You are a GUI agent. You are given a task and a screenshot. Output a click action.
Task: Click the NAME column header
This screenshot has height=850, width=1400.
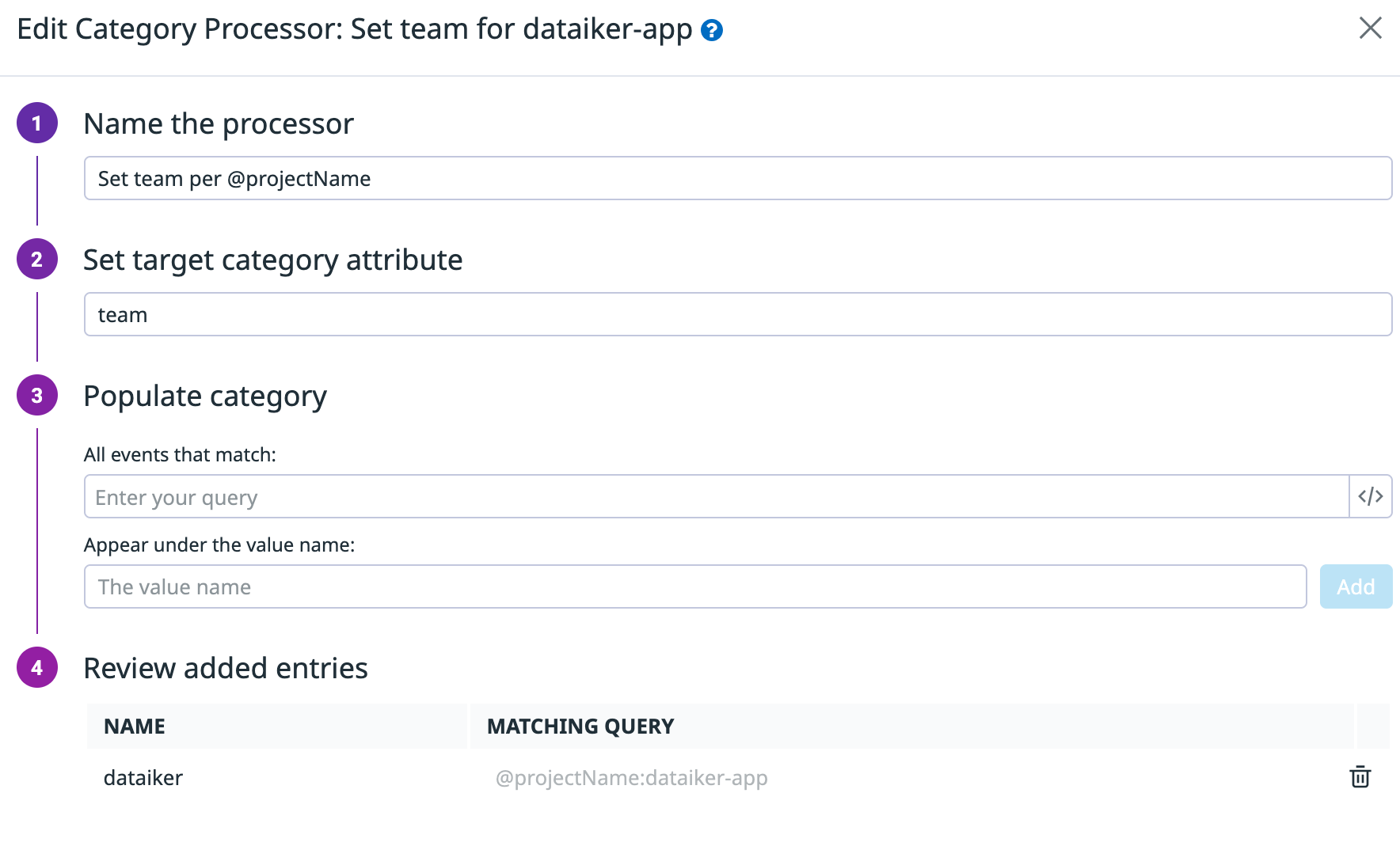pyautogui.click(x=135, y=727)
